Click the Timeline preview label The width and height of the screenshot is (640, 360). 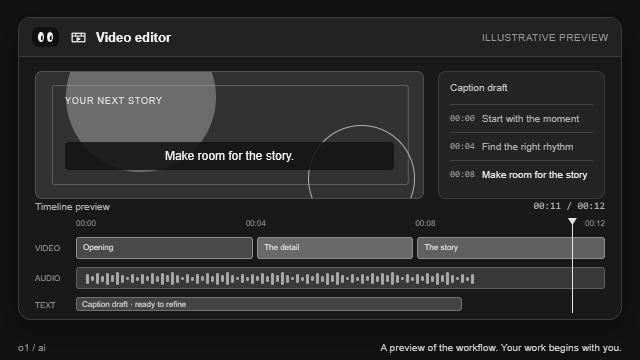[x=72, y=207]
